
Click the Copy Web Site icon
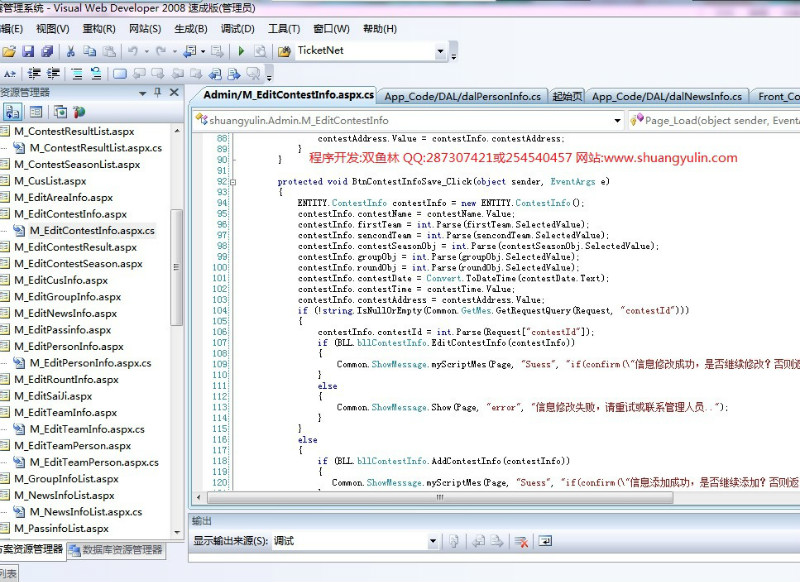pos(60,112)
